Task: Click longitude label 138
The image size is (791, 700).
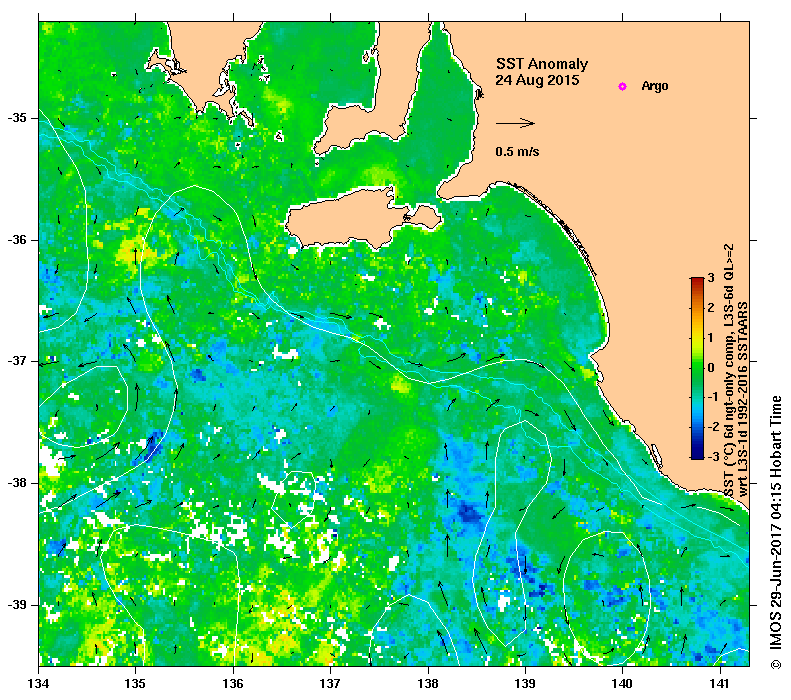Action: [428, 684]
